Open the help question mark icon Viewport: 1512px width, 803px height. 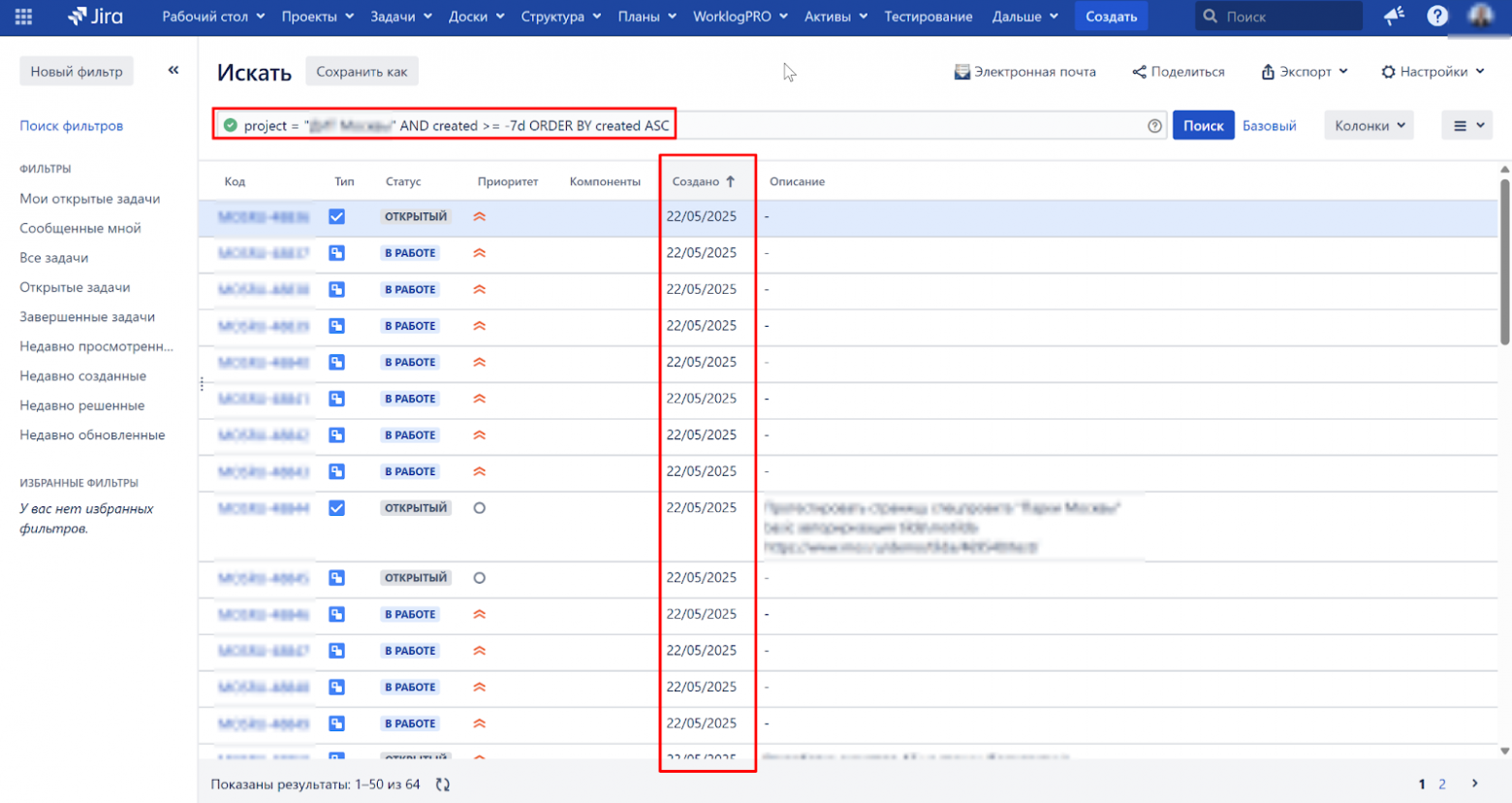[1438, 16]
